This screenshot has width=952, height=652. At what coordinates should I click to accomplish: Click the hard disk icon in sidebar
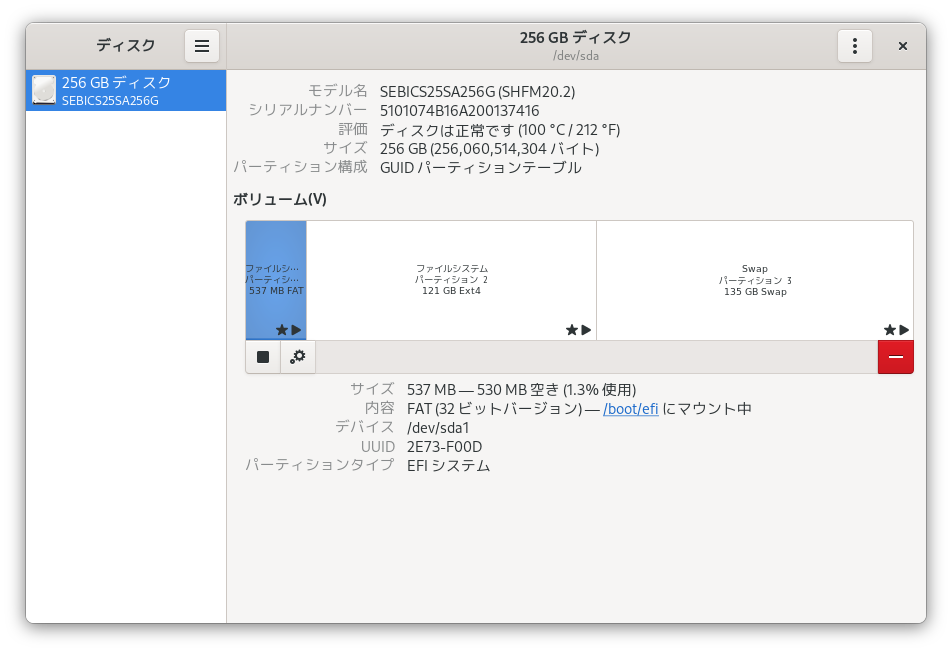point(44,90)
